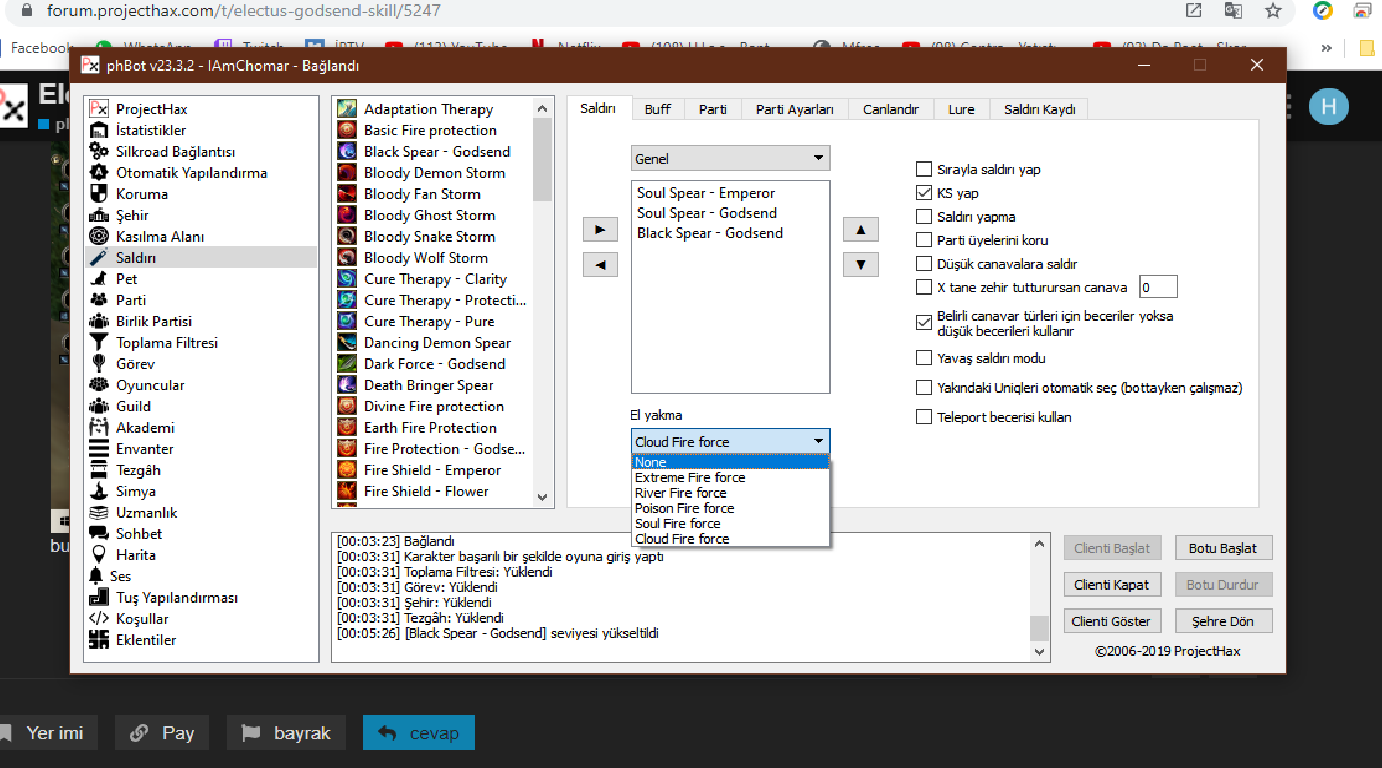1382x768 pixels.
Task: Click the Harita map pin icon
Action: coord(99,555)
